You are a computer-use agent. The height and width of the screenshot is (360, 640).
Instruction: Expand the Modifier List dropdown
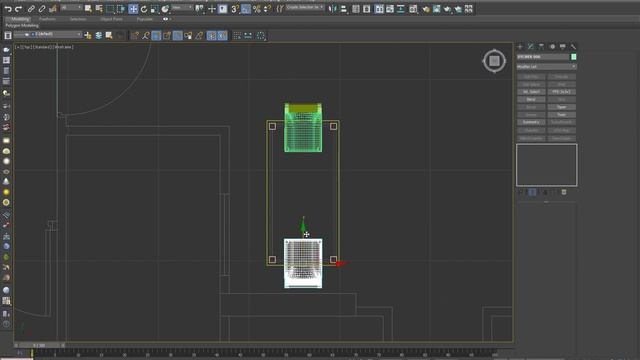(547, 67)
